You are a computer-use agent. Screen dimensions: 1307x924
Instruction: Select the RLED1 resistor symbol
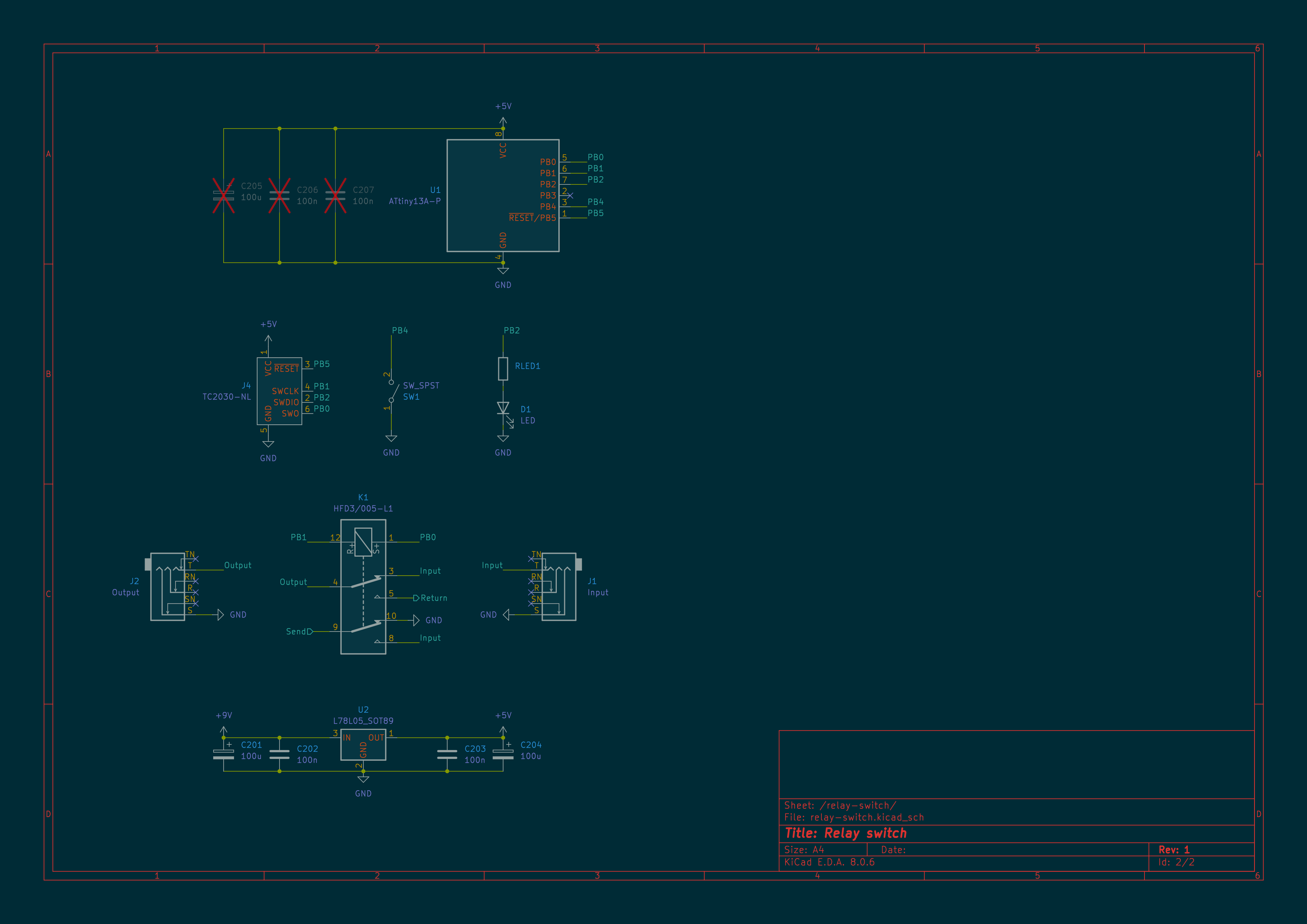[503, 368]
